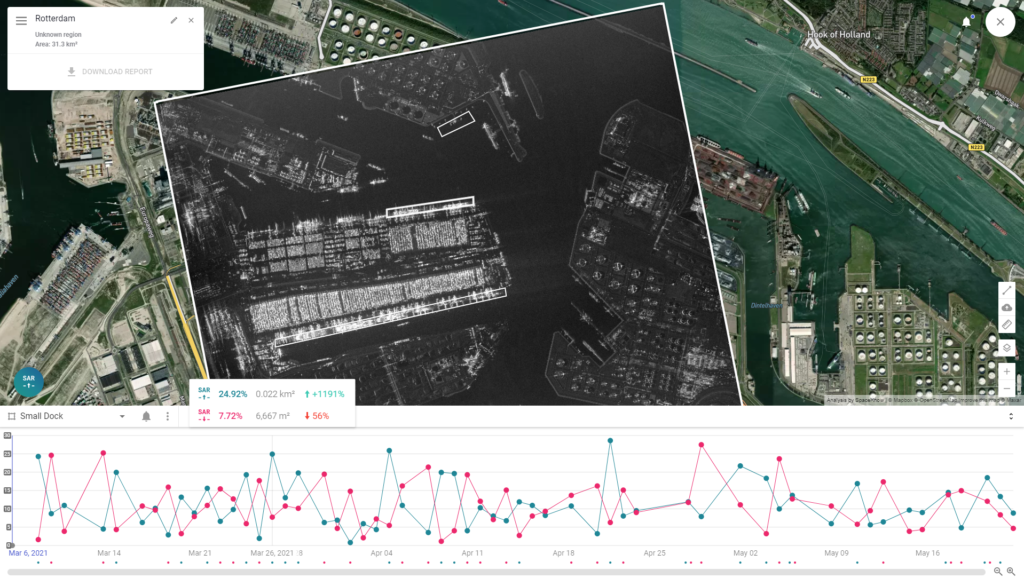Click the +1191% change value
Viewport: 1024px width, 578px height.
point(325,394)
